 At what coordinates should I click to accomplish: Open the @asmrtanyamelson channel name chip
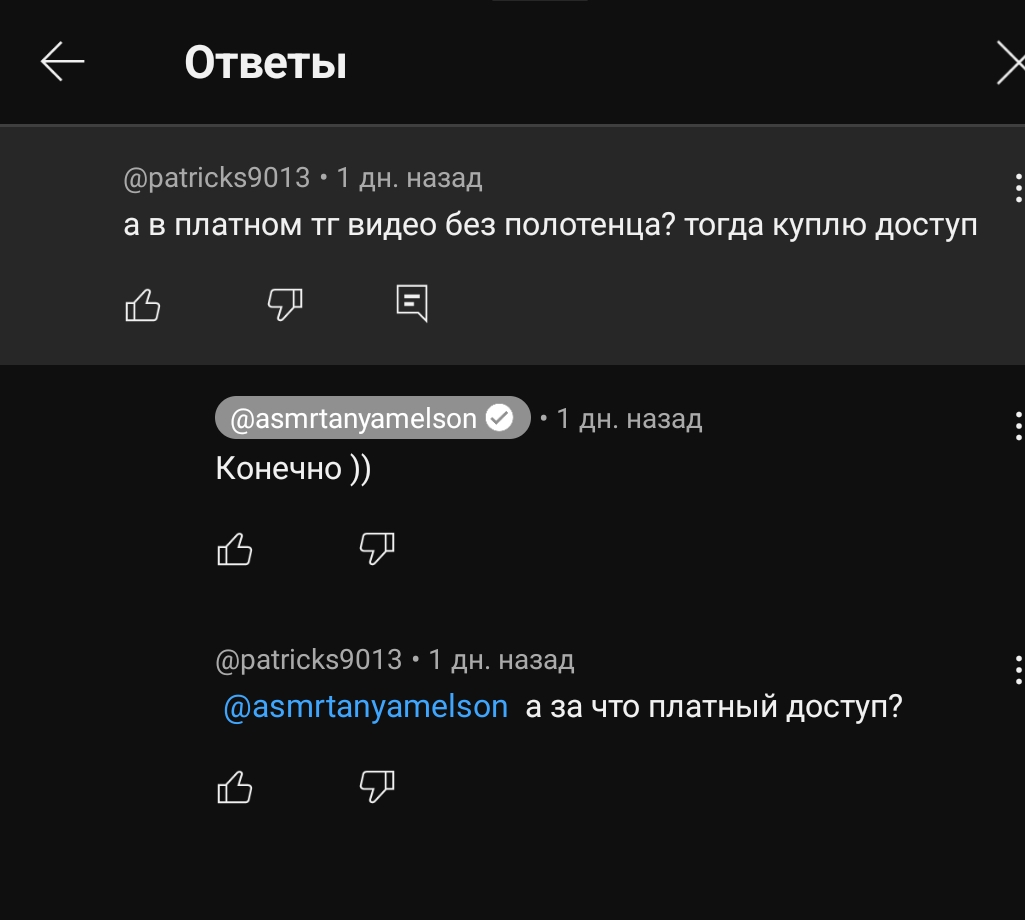point(354,419)
